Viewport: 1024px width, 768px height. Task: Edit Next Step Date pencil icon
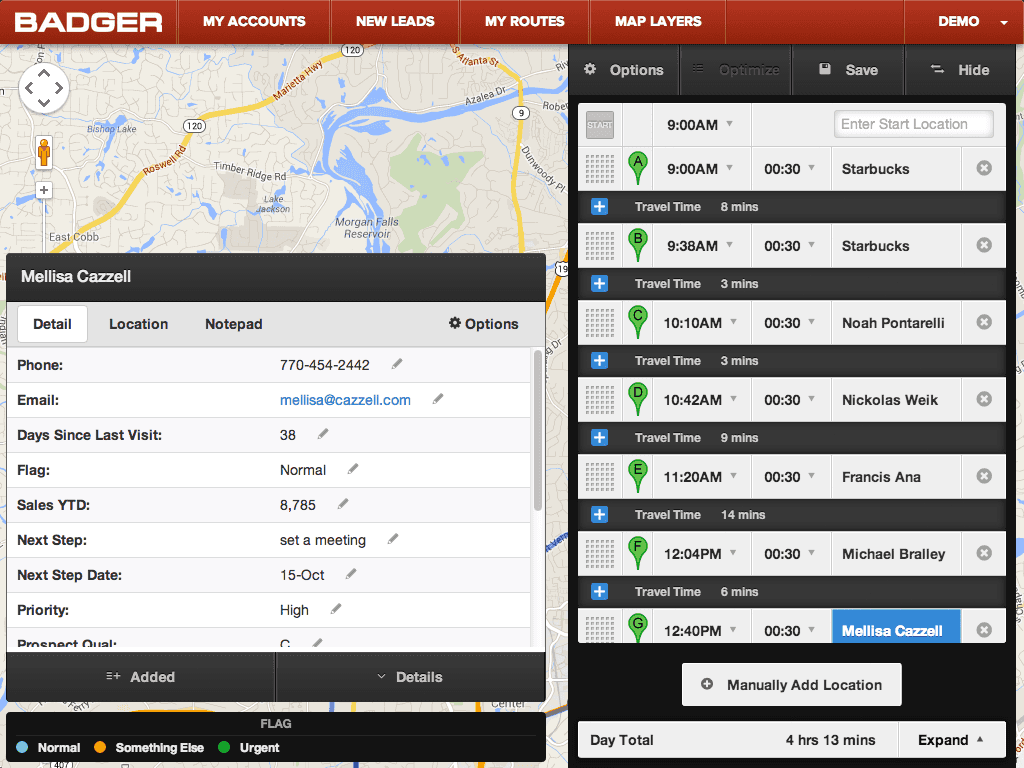351,574
